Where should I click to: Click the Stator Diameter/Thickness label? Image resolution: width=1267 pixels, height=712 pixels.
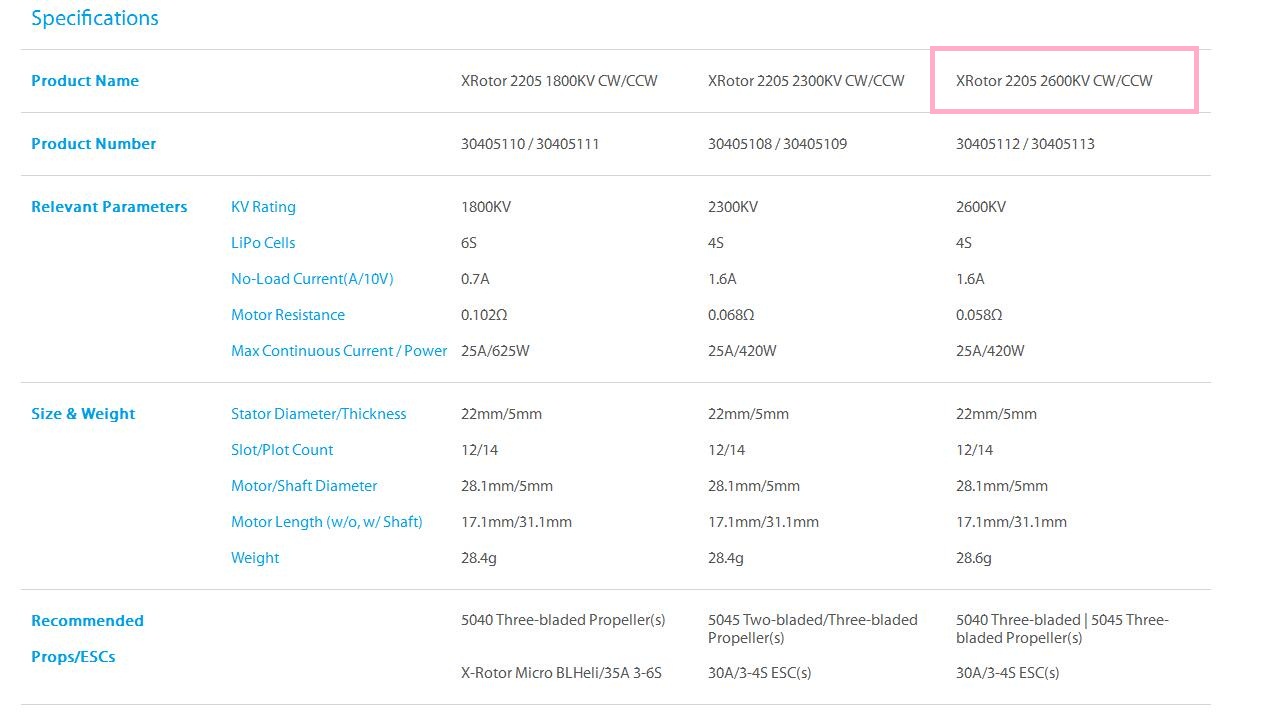coord(319,414)
